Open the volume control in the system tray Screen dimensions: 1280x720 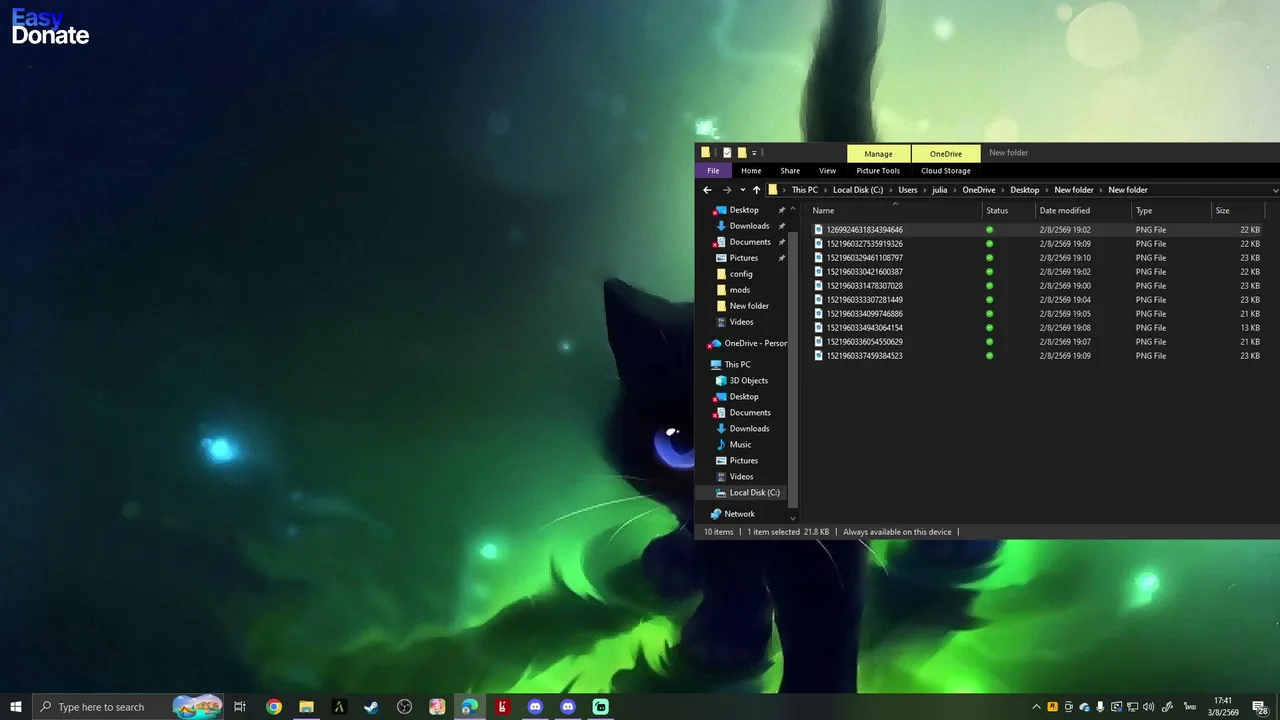coord(1149,707)
